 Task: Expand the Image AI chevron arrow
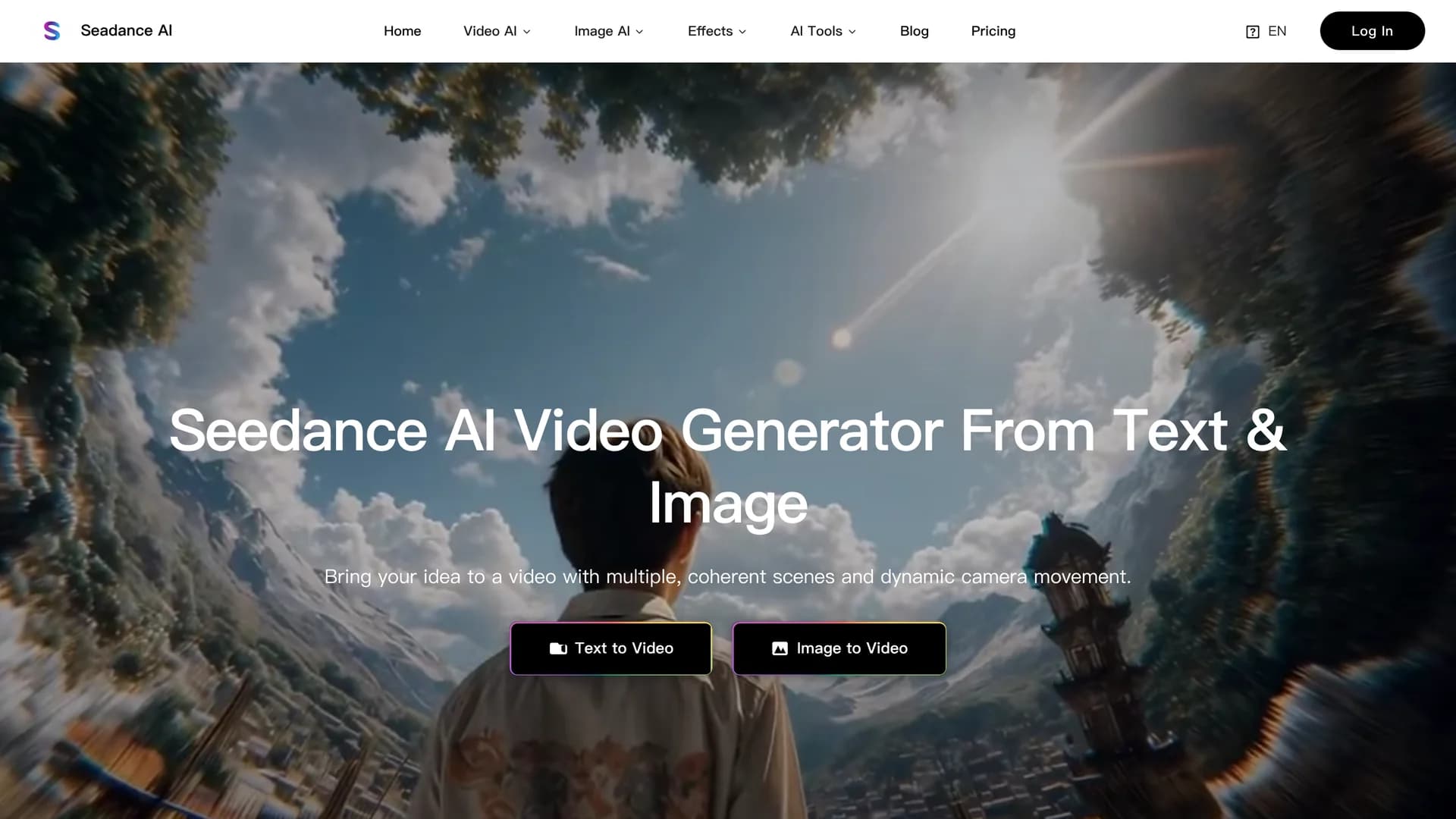point(639,32)
